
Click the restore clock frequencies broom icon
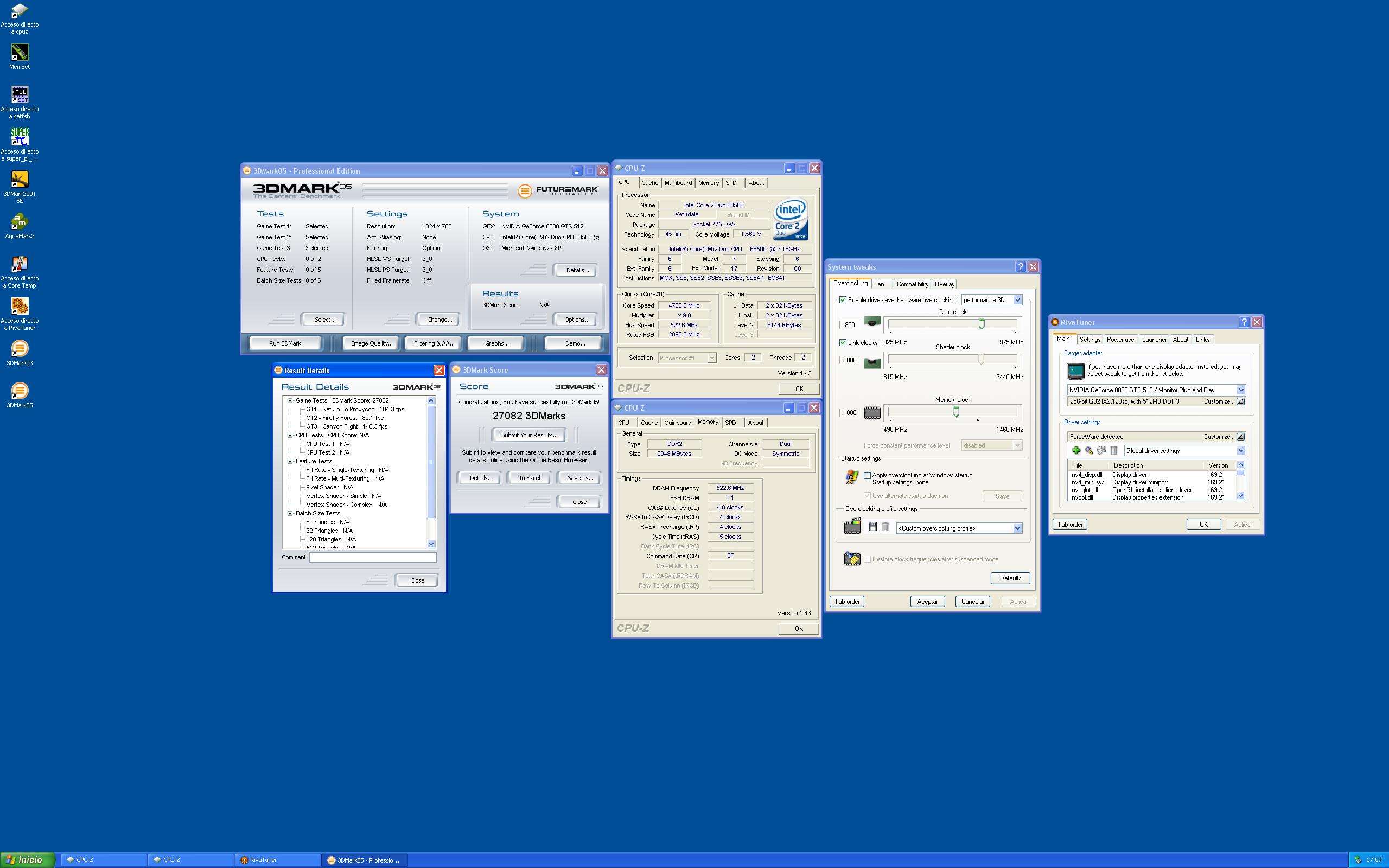click(x=852, y=559)
